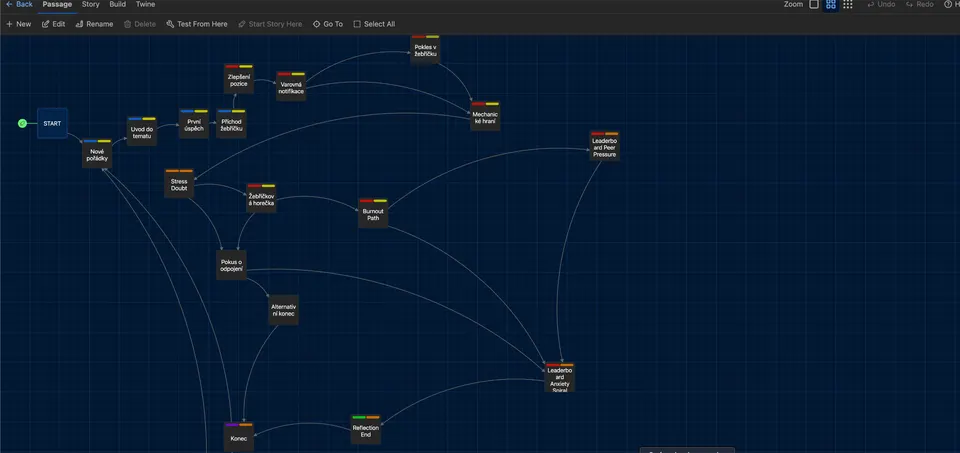
Task: Select the První úspěch passage
Action: (194, 125)
